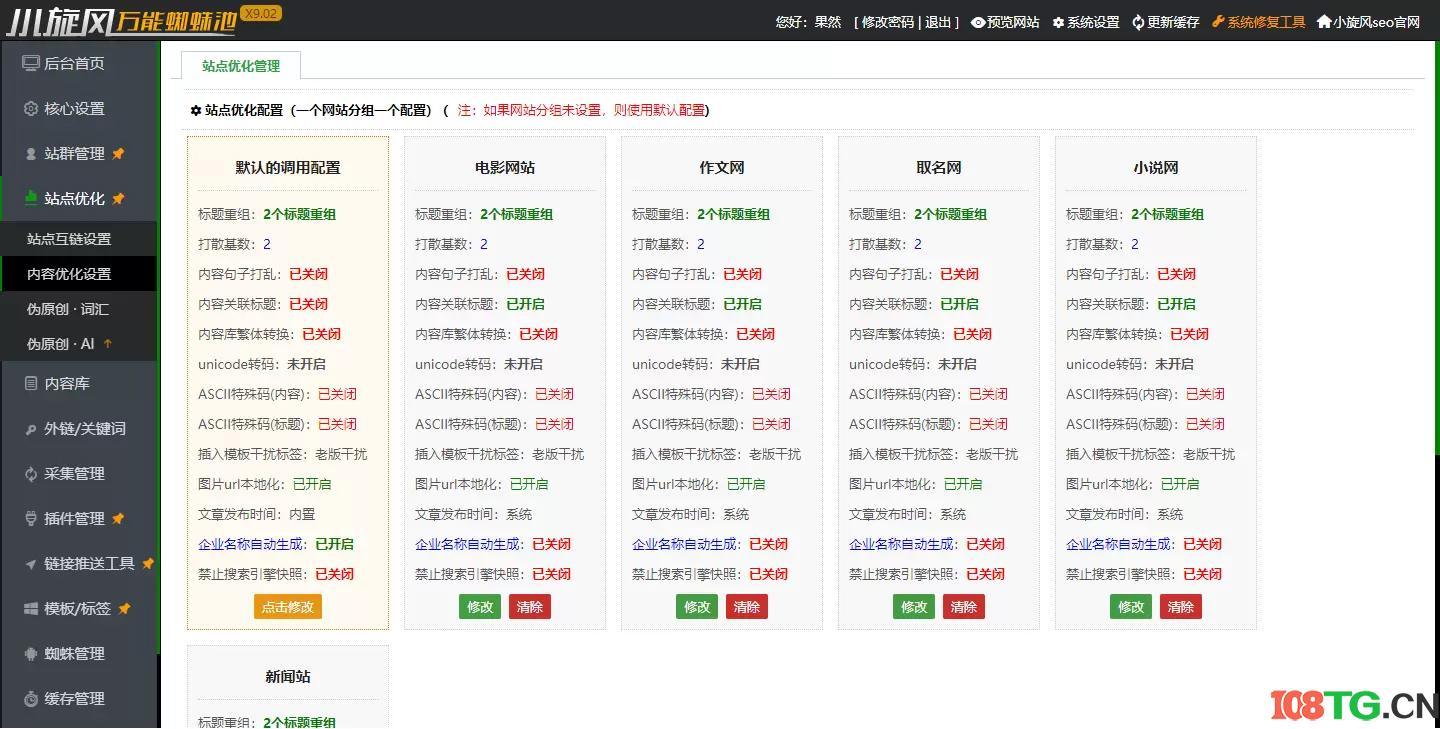
Task: Select the 蜘蛛管理 spider icon in sidebar
Action: 30,653
